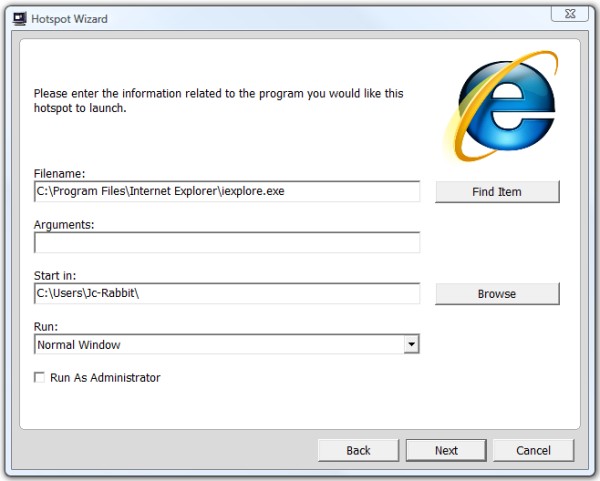
Task: Click inside the Start in path field
Action: [x=227, y=293]
